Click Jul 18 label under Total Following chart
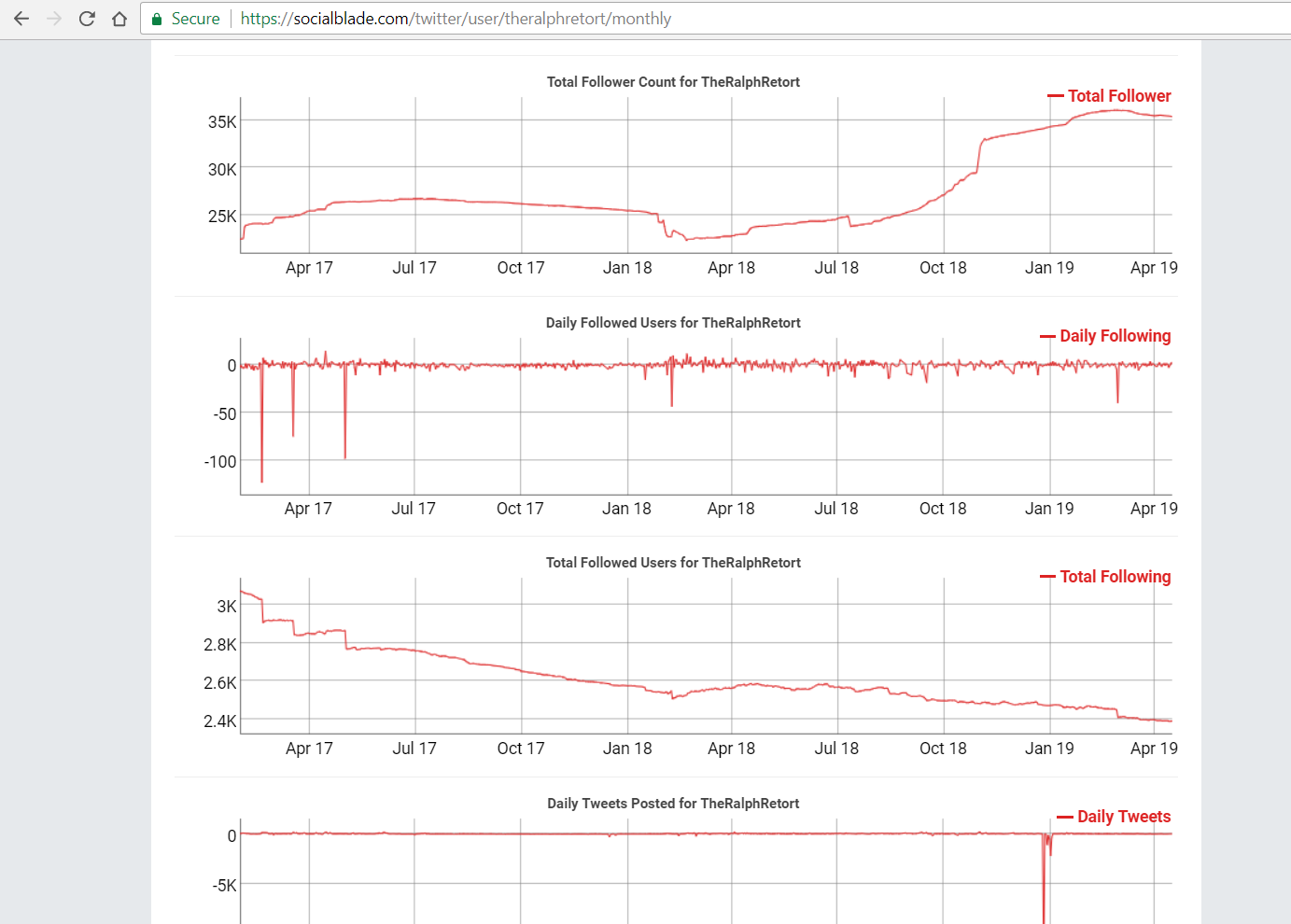Screen dimensions: 1291x924 tap(836, 749)
